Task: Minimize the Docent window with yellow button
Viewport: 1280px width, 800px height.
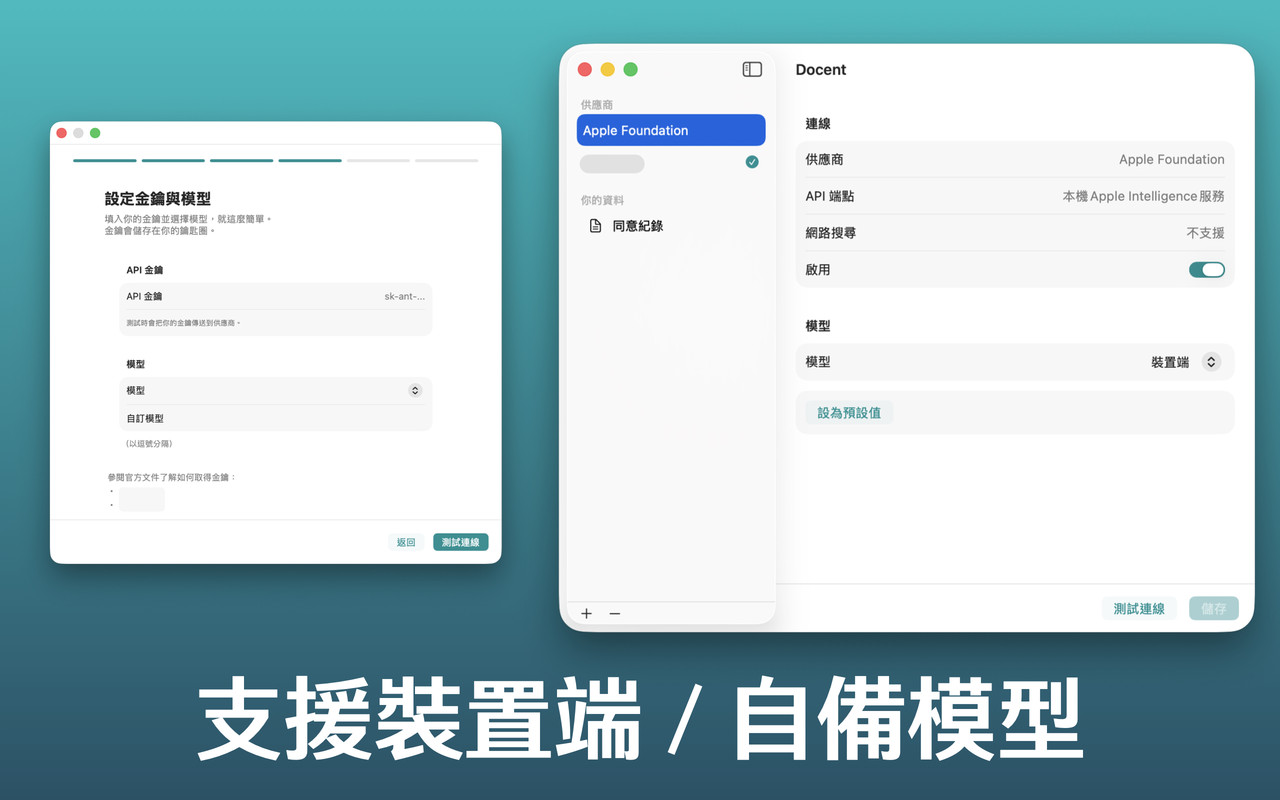Action: click(x=607, y=69)
